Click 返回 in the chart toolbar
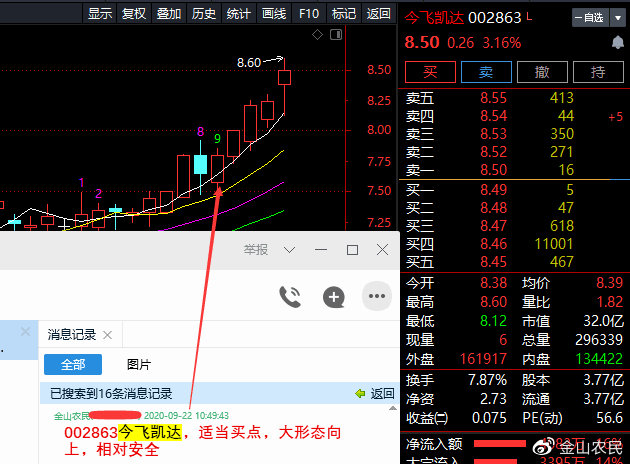 coord(378,13)
